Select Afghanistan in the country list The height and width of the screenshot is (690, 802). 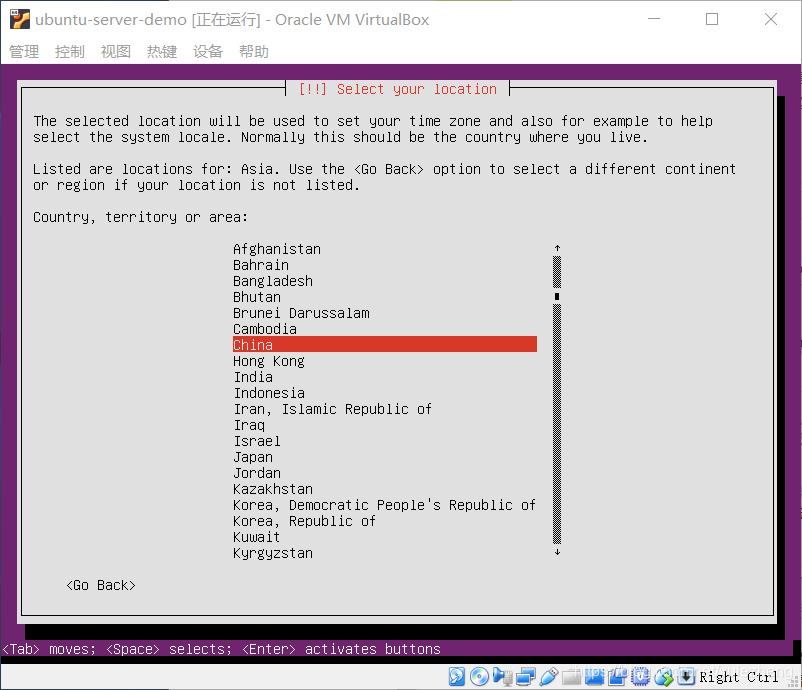277,249
